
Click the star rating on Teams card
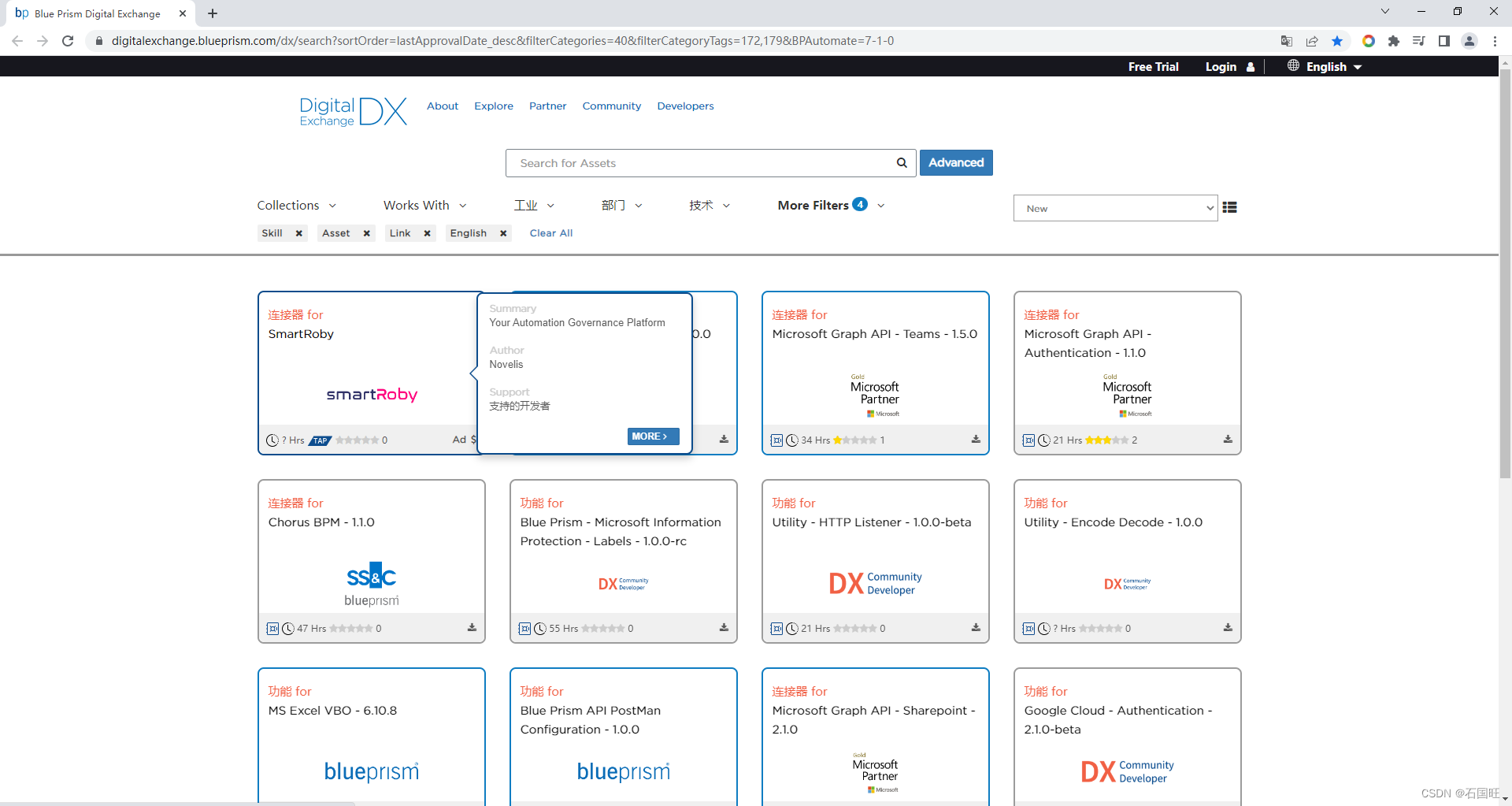point(854,440)
